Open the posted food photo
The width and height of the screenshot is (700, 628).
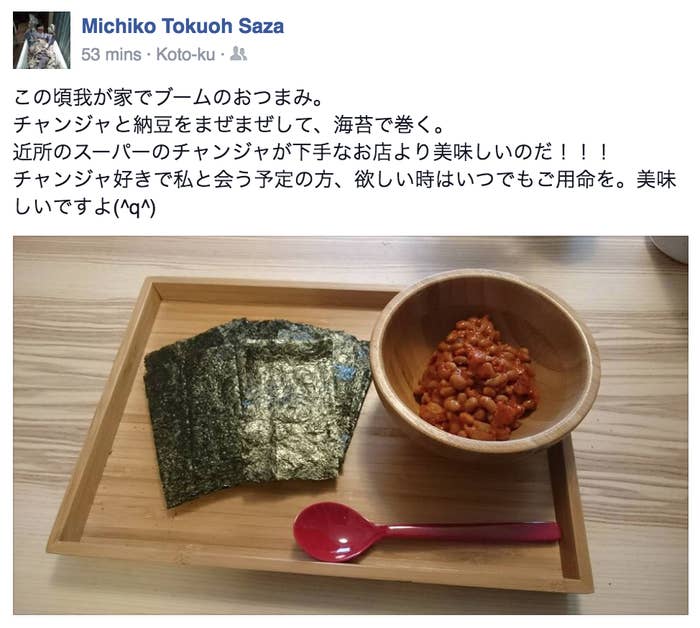click(x=350, y=425)
